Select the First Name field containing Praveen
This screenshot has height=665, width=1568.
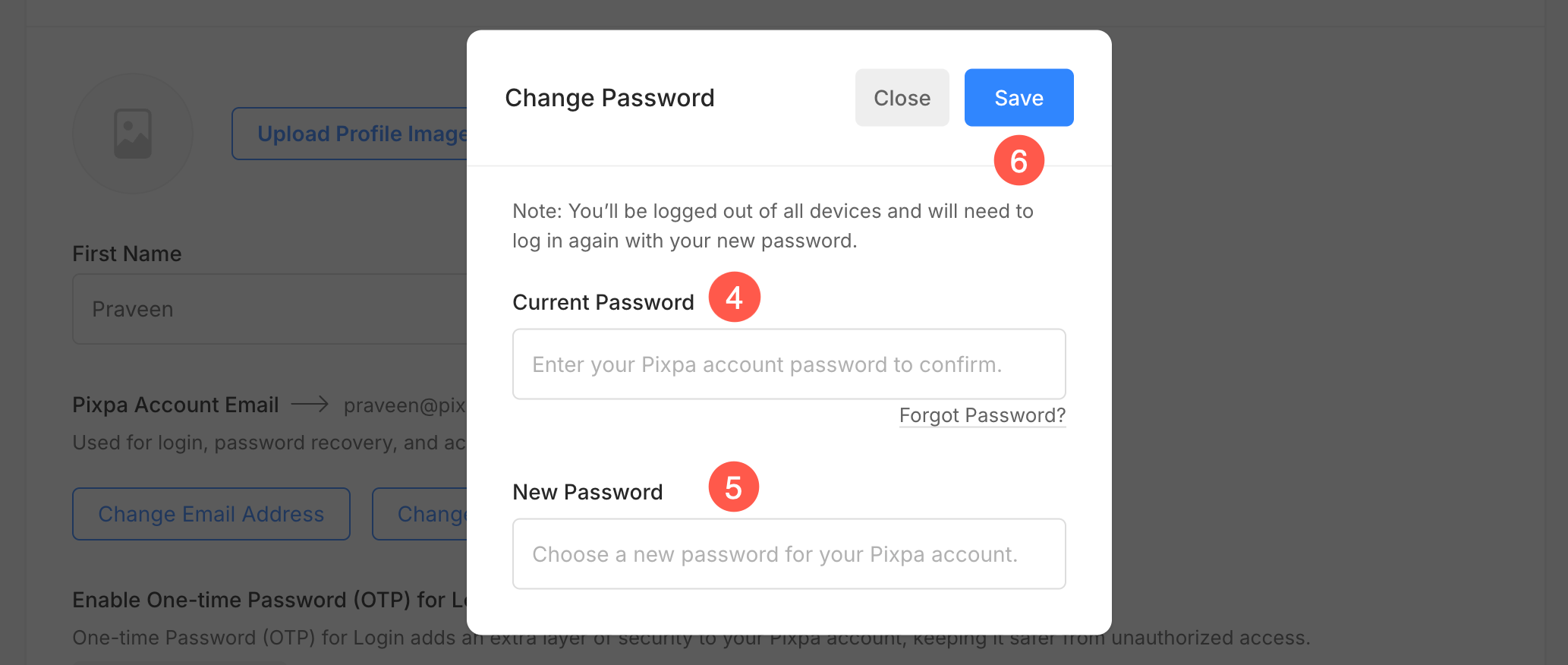(x=269, y=309)
